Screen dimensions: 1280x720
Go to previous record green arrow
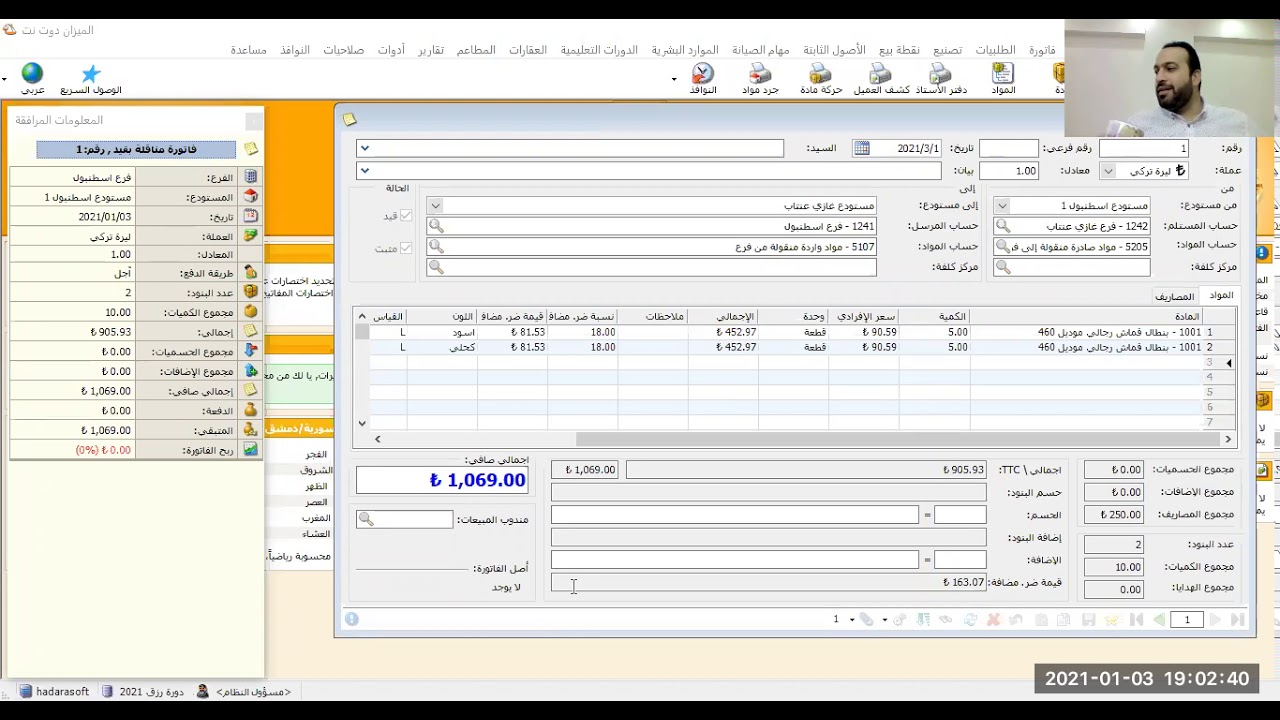(1159, 620)
